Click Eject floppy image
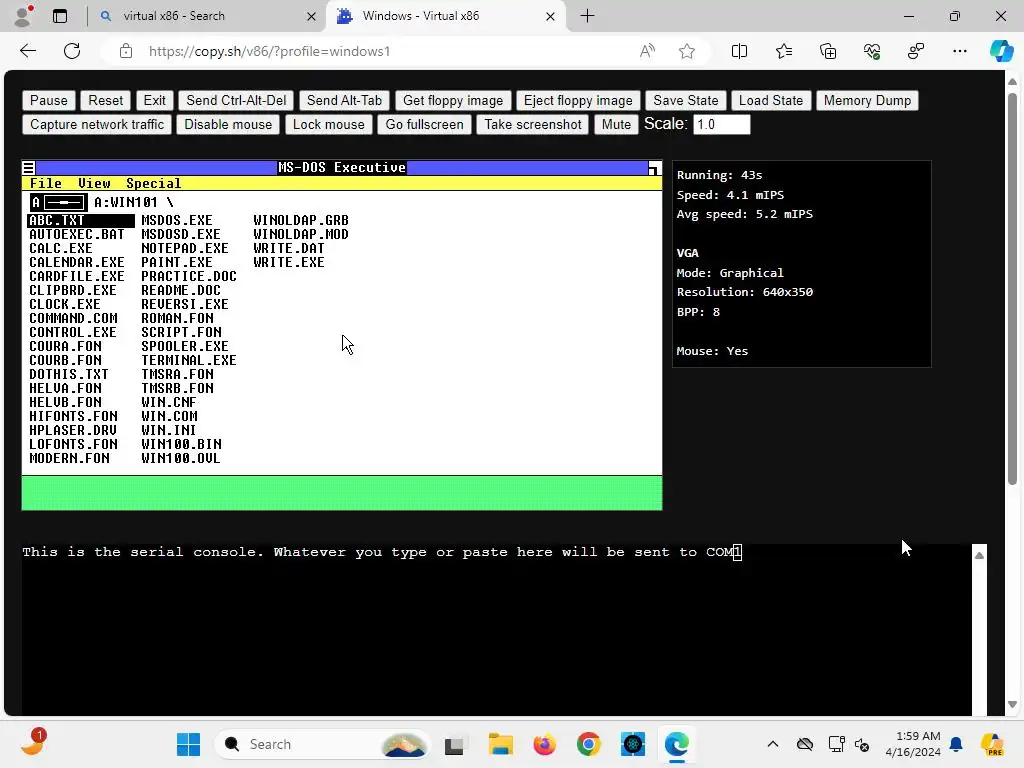 pyautogui.click(x=578, y=101)
